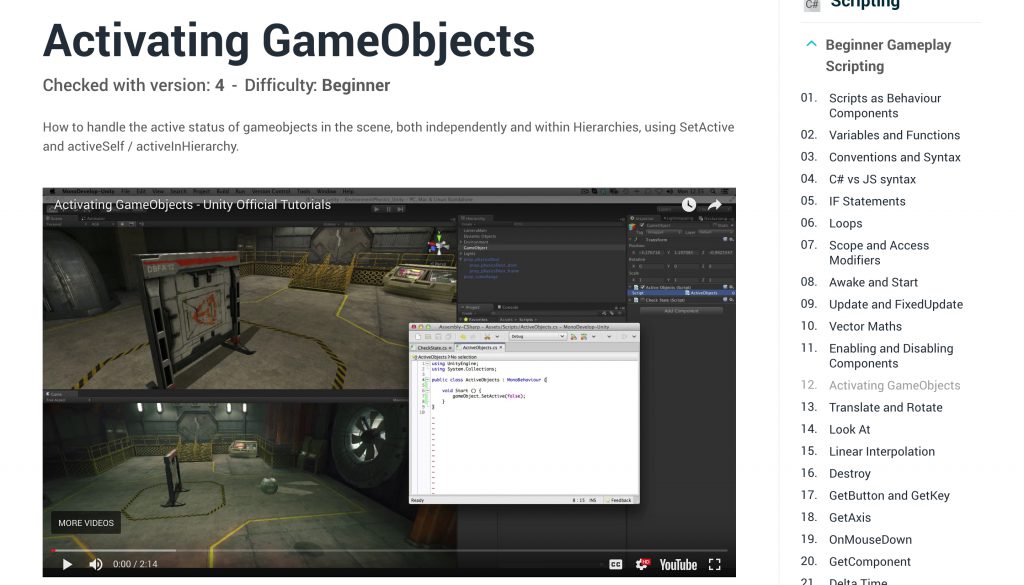Enter fullscreen video mode

[x=715, y=565]
